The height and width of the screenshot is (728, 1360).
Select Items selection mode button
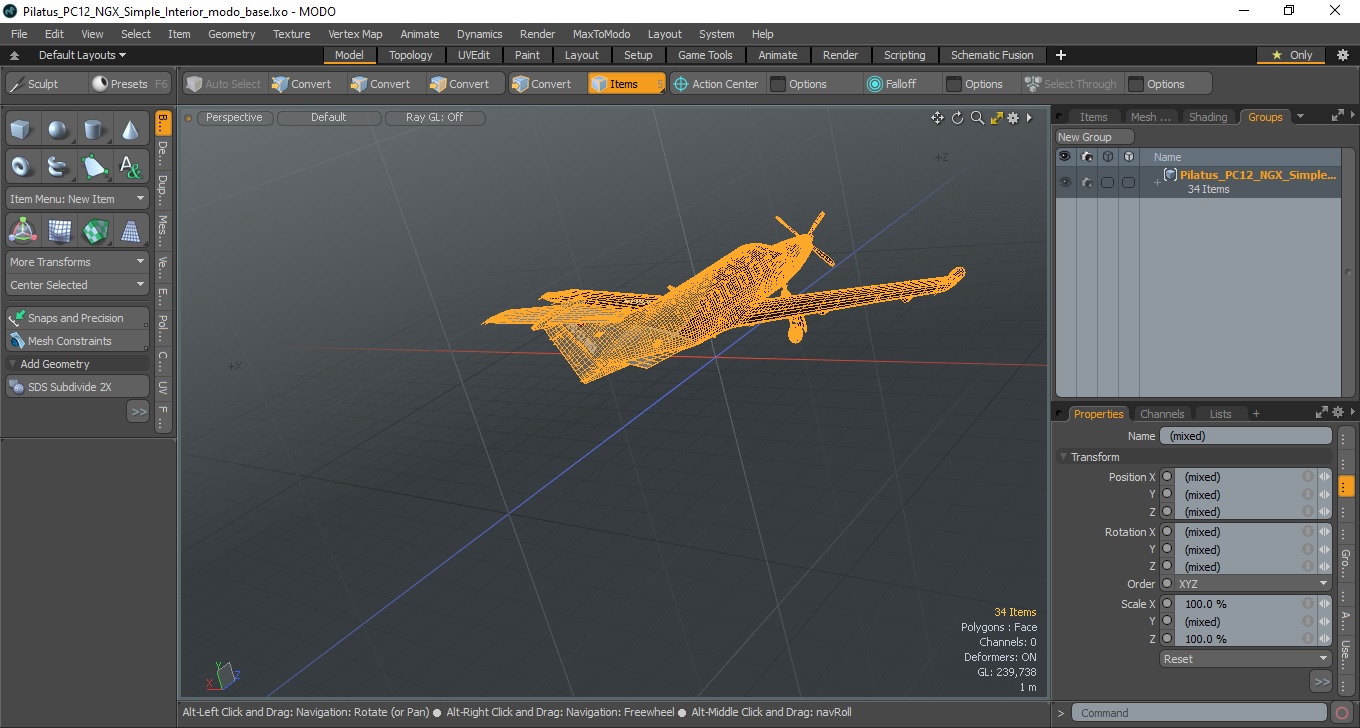click(626, 84)
